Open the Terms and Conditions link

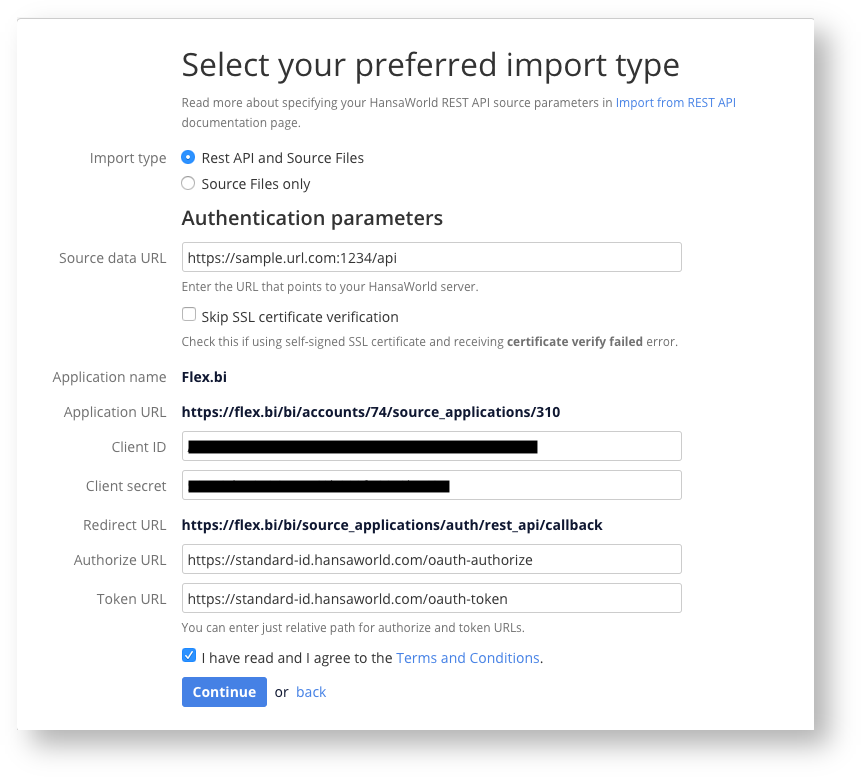tap(467, 658)
